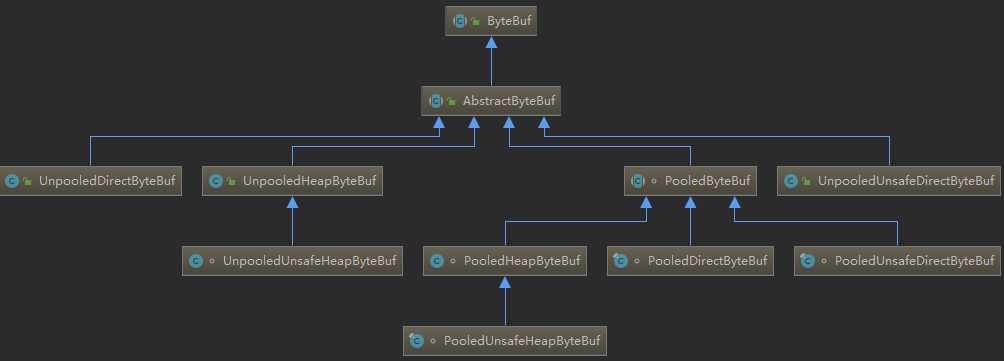This screenshot has width=1004, height=361.
Task: Select the PooledByteBuf node label
Action: [708, 181]
